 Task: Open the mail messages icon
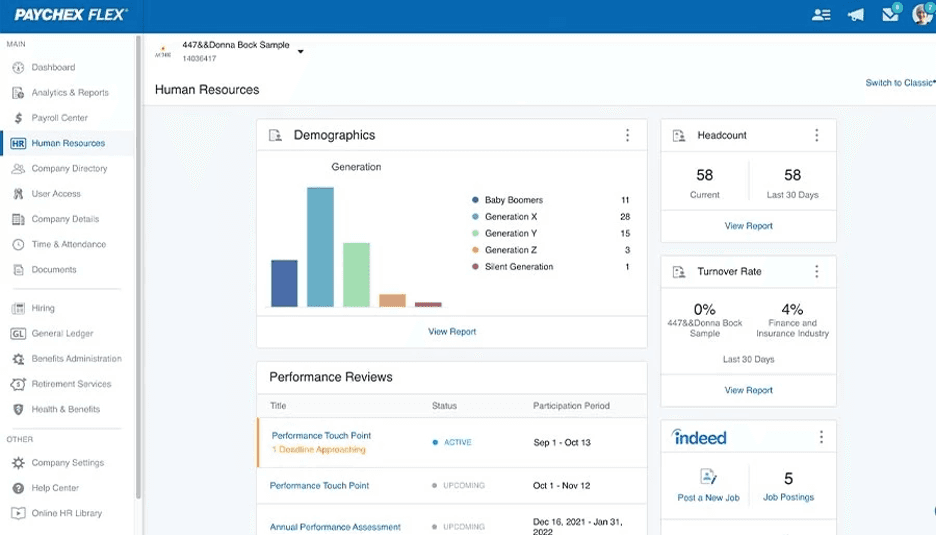(x=889, y=15)
